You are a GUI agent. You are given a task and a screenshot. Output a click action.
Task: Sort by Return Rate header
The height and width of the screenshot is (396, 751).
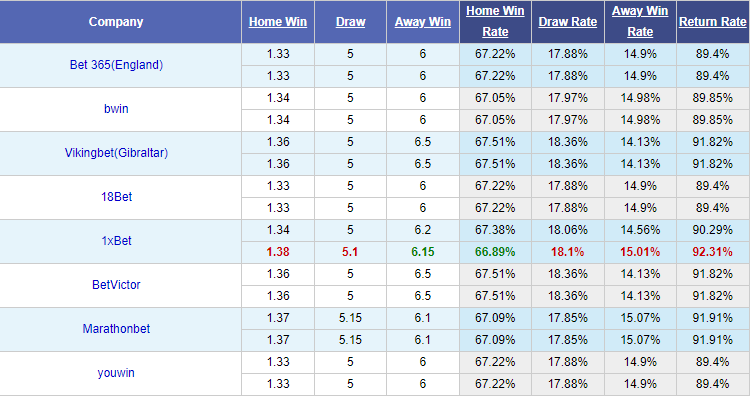[x=713, y=22]
